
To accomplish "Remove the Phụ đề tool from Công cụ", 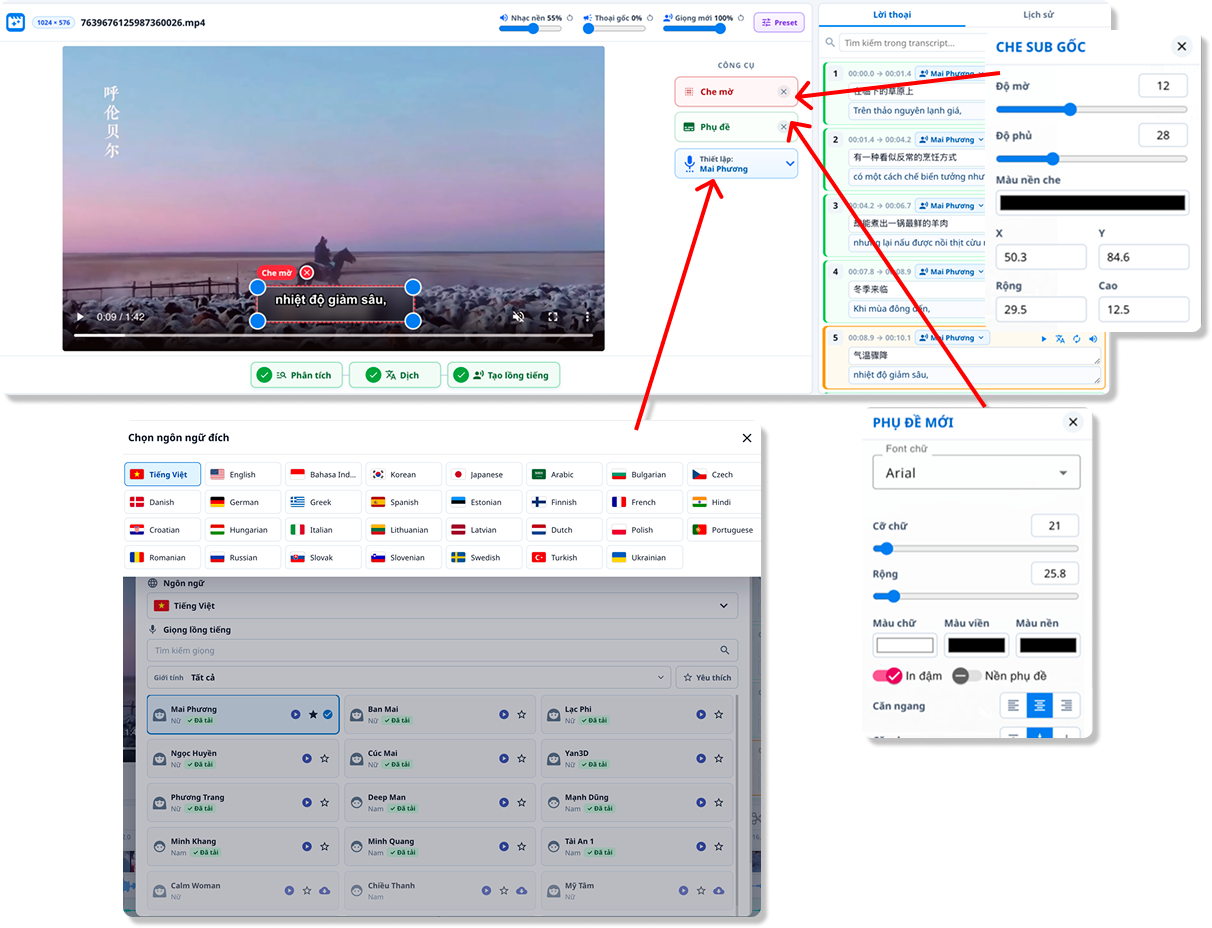I will coord(784,127).
